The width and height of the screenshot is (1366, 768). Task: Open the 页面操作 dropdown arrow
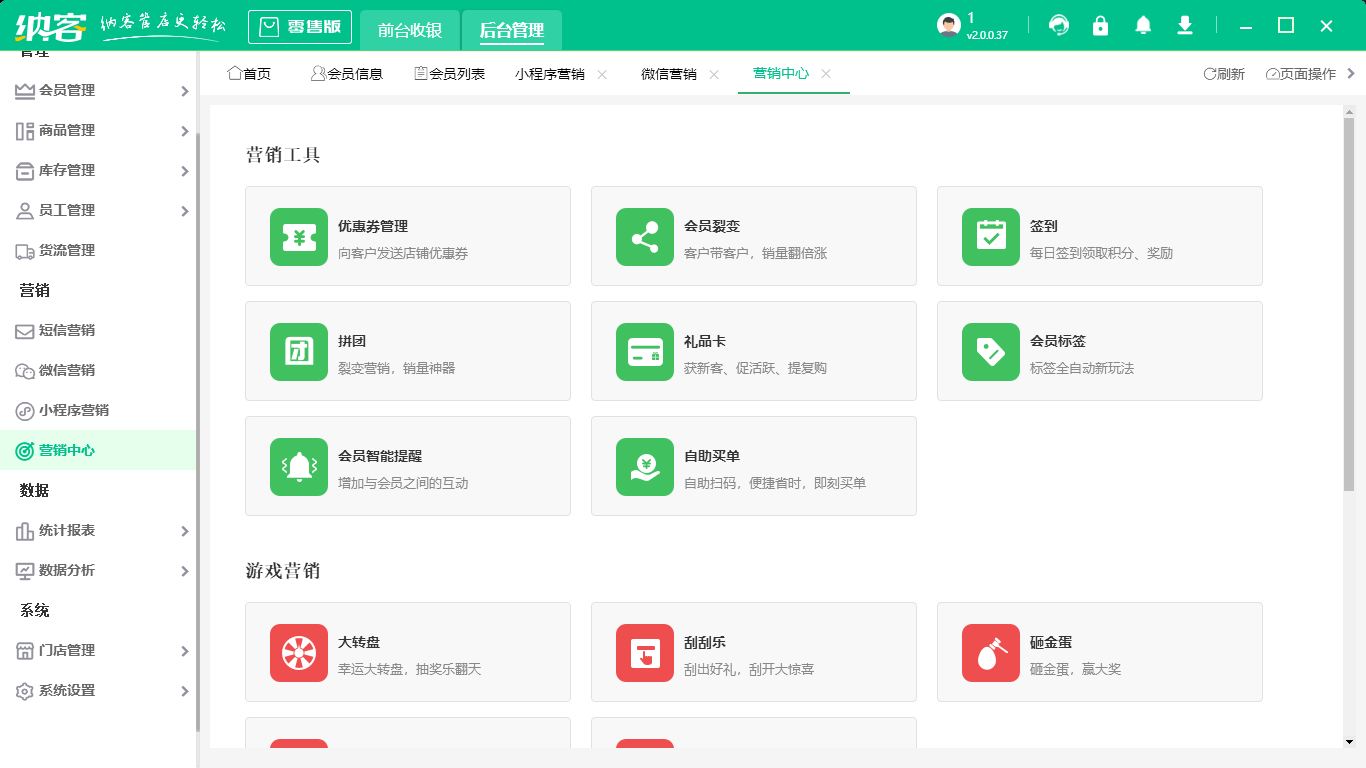click(1352, 73)
